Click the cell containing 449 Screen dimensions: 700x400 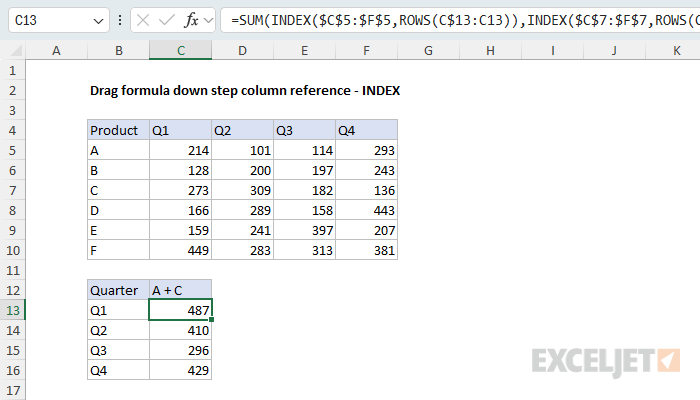click(180, 250)
